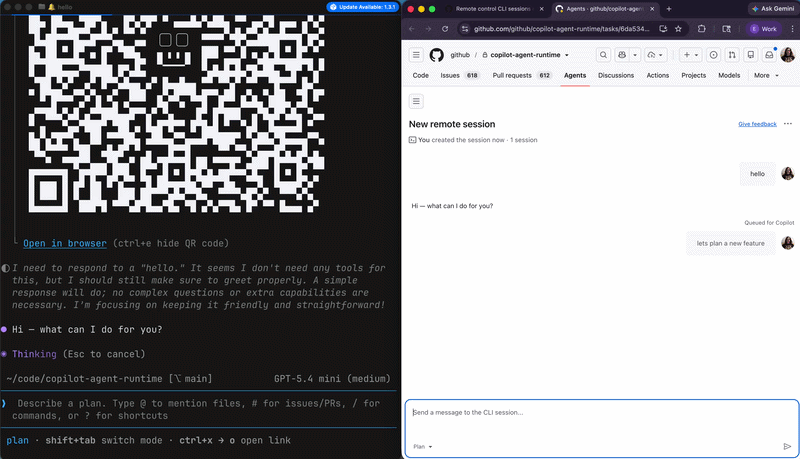800x459 pixels.
Task: Expand the Copilot dropdown arrow in header
Action: (x=635, y=55)
